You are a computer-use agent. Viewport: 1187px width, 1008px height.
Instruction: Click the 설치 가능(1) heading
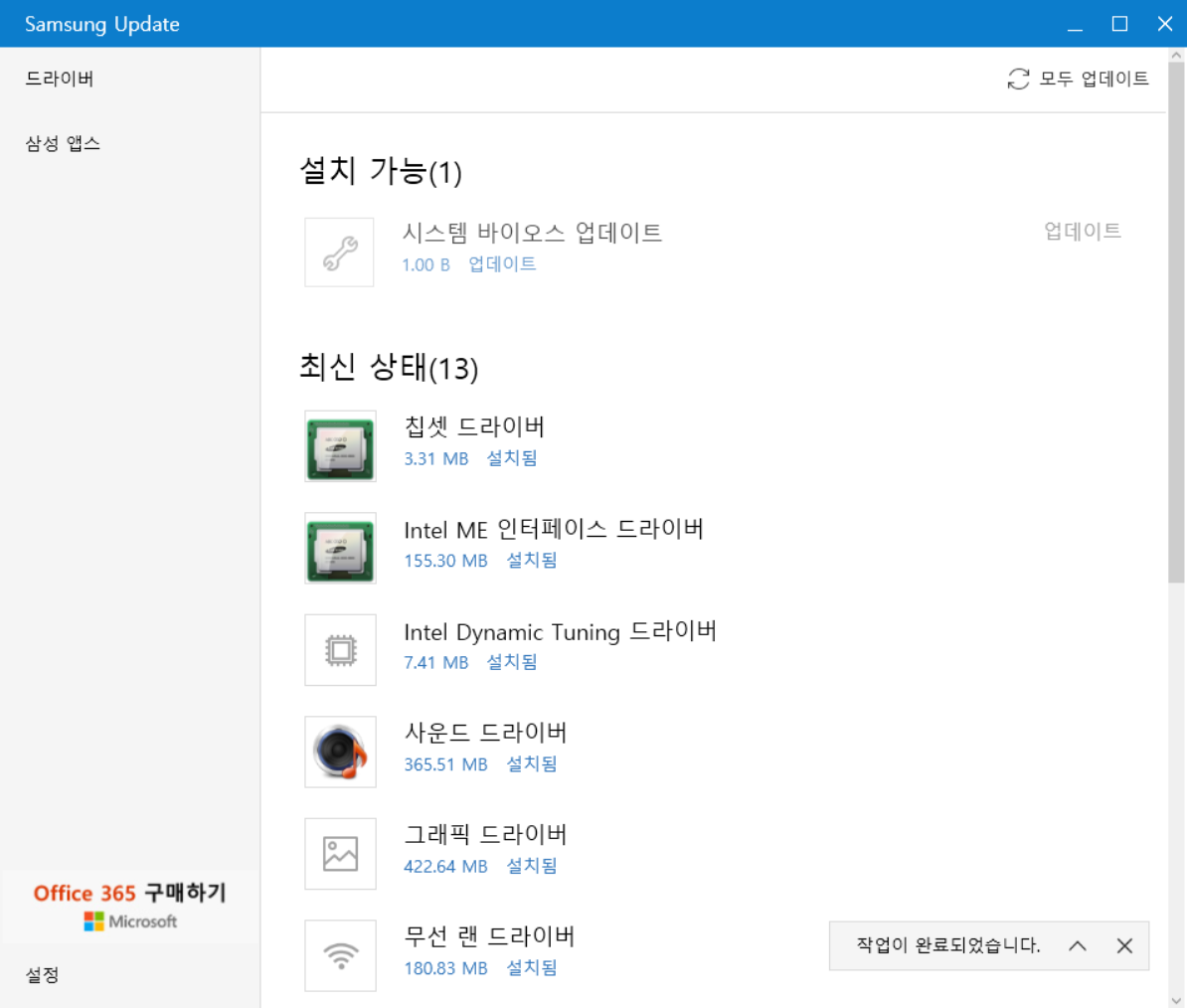[x=380, y=171]
